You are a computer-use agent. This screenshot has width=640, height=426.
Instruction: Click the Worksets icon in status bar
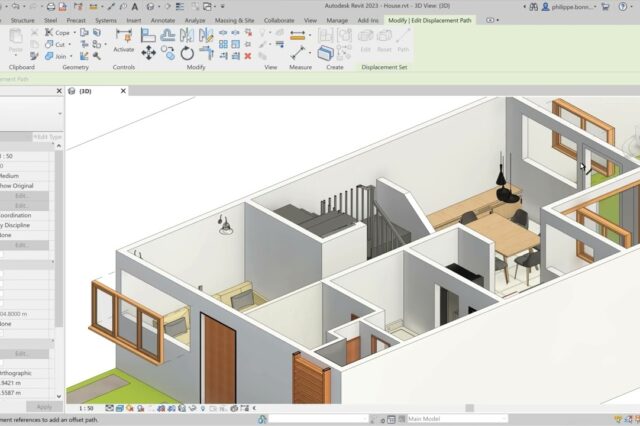point(262,419)
